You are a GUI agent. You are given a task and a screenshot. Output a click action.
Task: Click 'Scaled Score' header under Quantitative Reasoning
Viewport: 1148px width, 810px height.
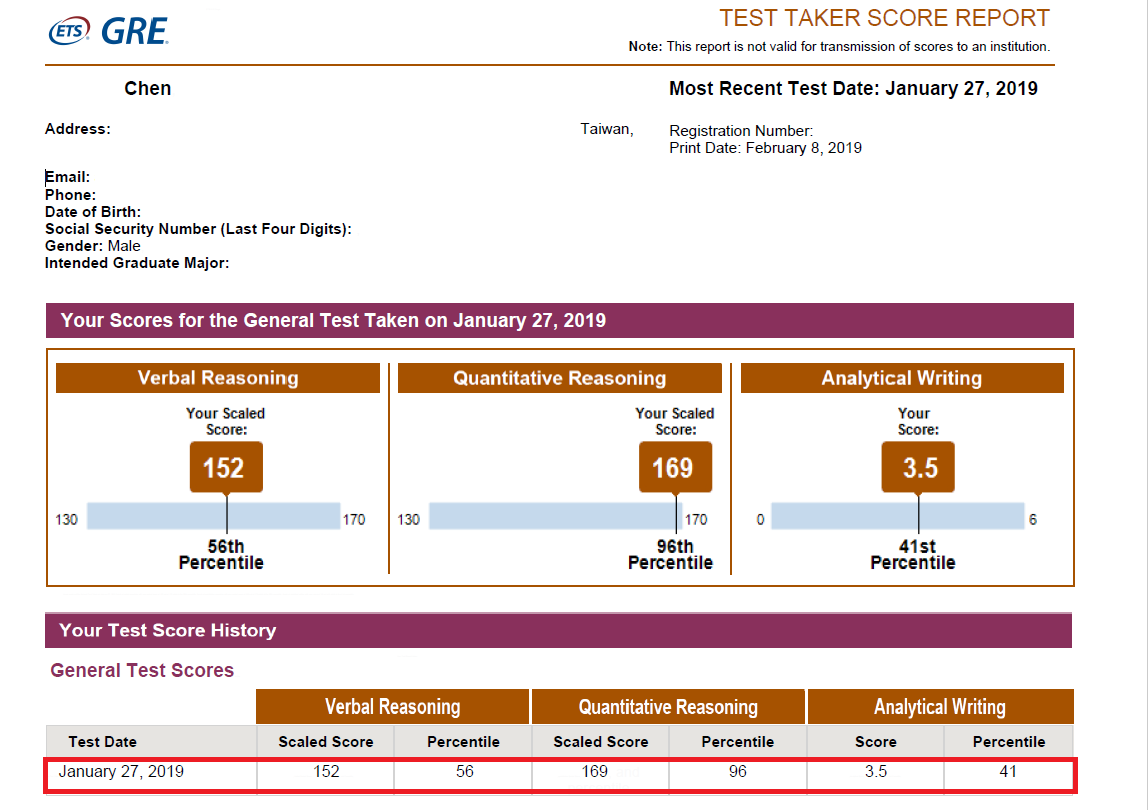pyautogui.click(x=601, y=742)
